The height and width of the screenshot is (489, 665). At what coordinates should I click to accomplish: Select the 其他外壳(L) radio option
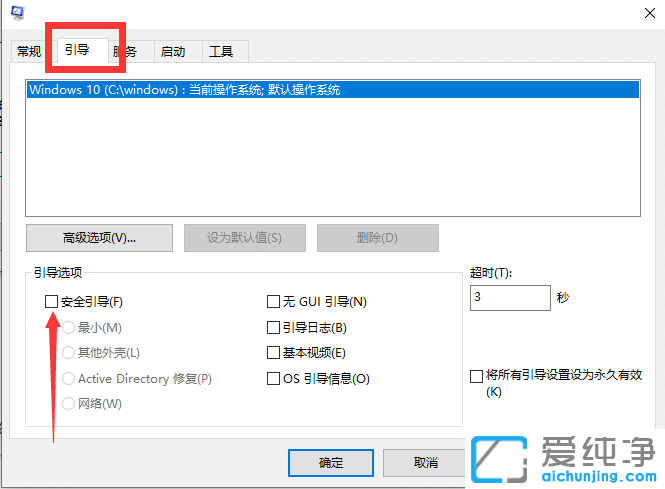click(x=69, y=352)
